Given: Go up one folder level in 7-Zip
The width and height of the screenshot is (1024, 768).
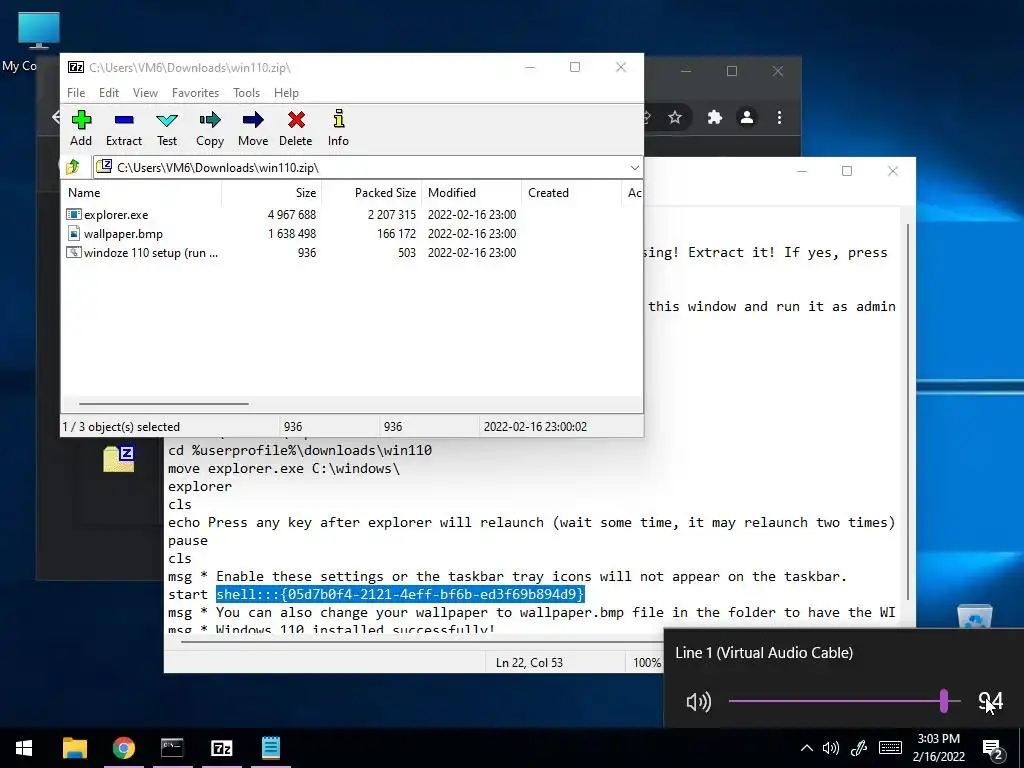Looking at the screenshot, I should [73, 167].
